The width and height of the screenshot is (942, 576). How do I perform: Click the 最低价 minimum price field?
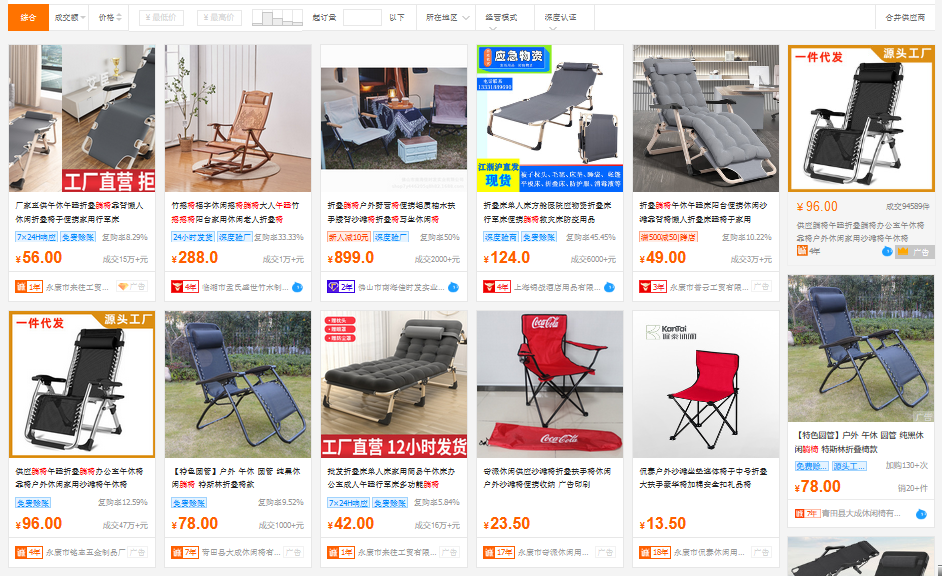[x=161, y=17]
